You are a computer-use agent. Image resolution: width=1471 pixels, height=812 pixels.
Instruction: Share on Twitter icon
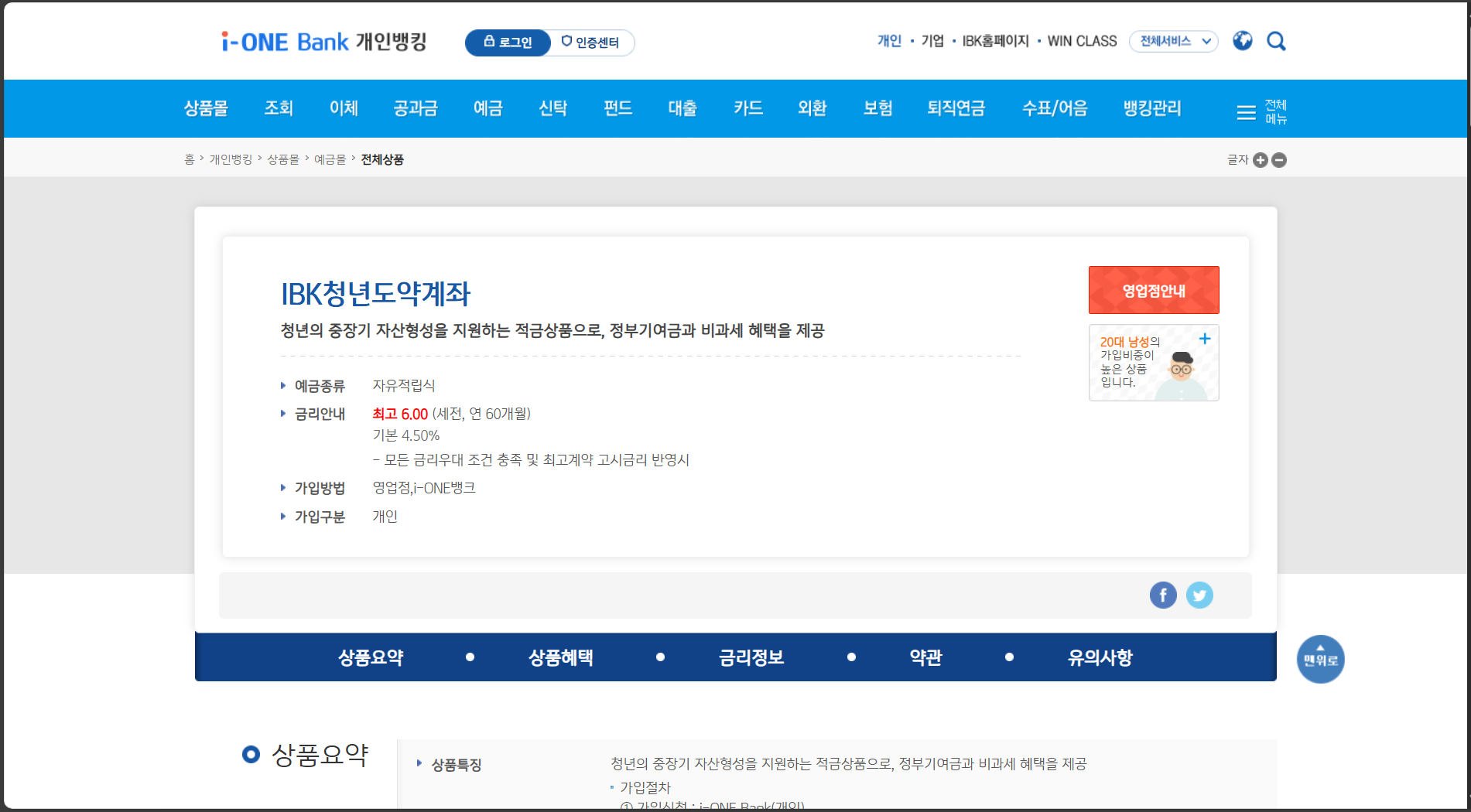point(1199,595)
